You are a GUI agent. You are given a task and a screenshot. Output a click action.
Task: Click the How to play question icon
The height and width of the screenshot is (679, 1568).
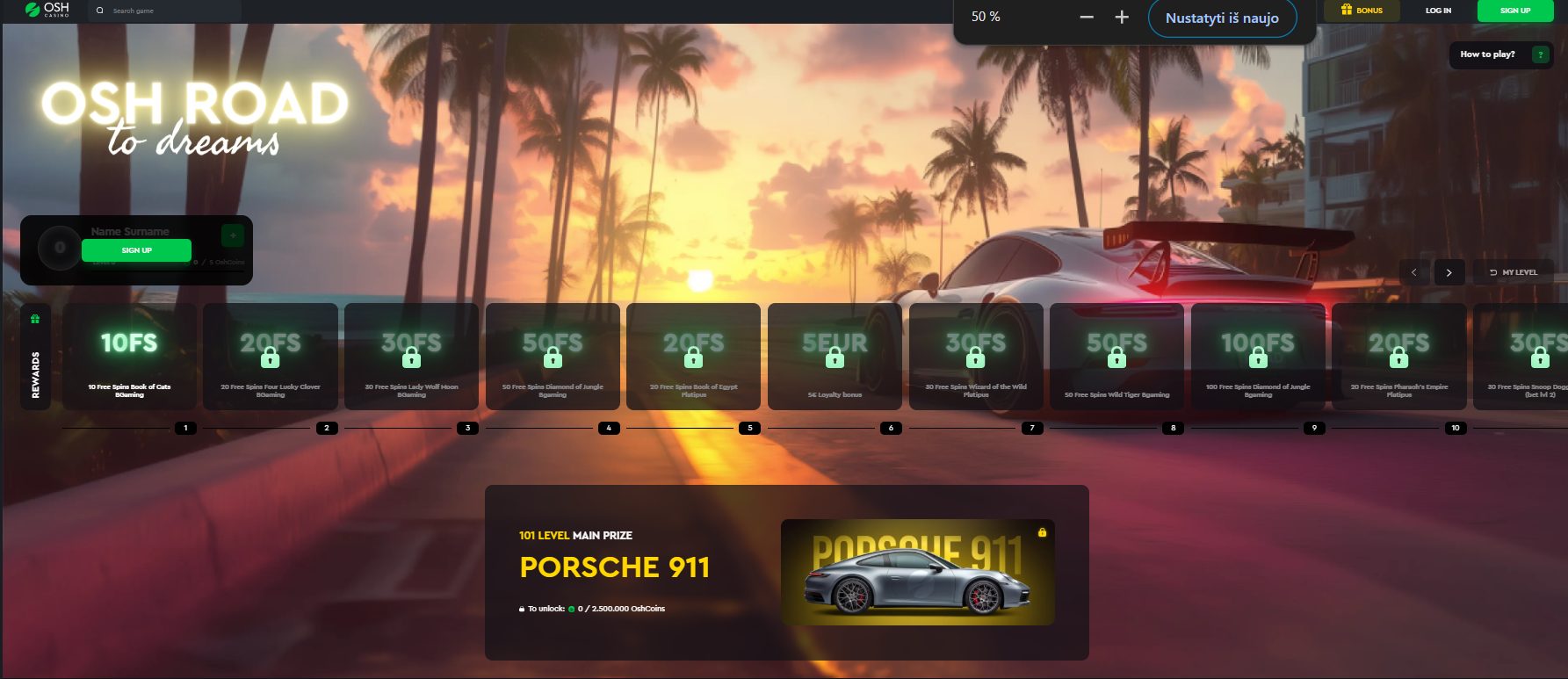pyautogui.click(x=1539, y=54)
